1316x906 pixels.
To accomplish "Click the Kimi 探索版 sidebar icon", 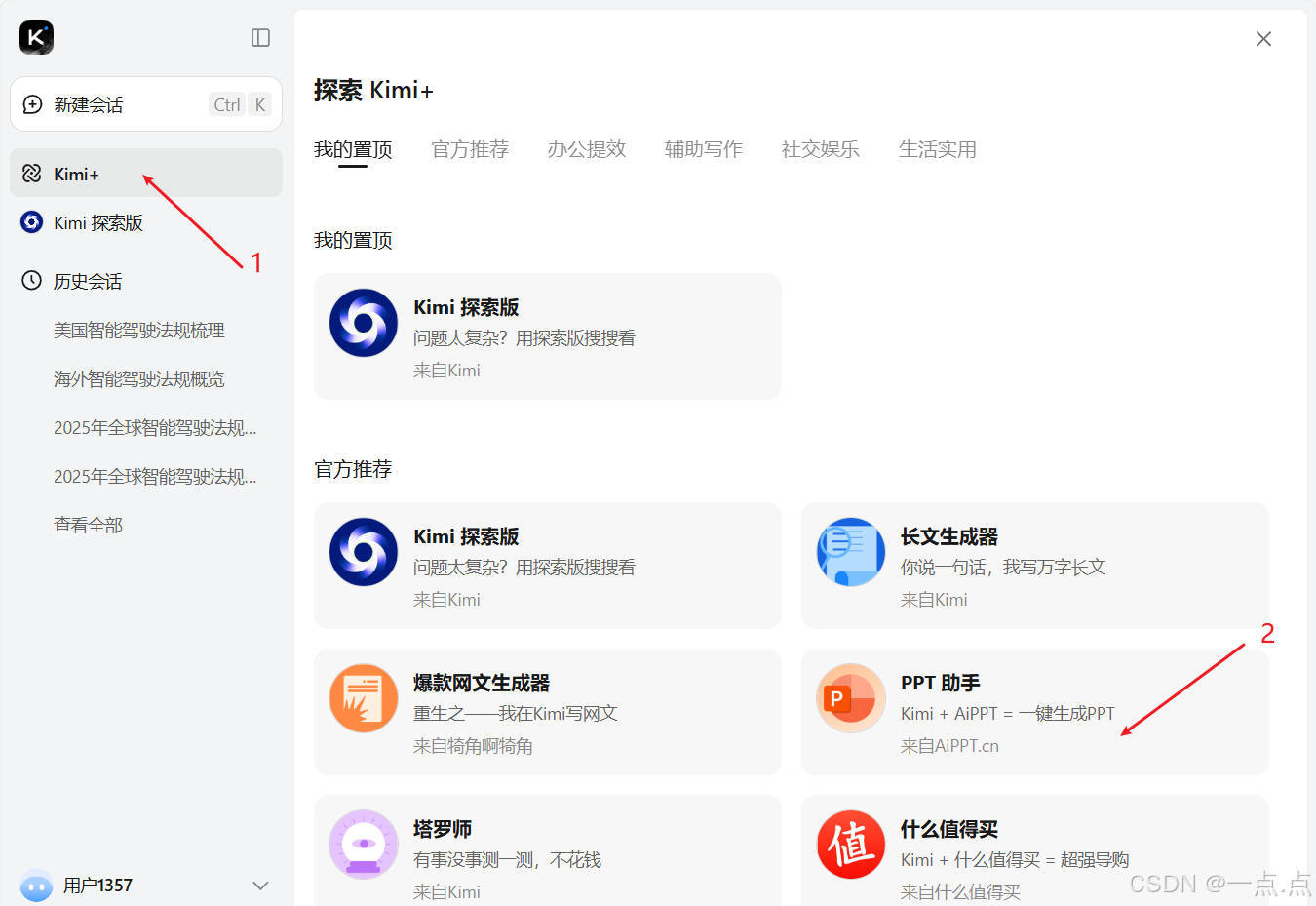I will point(32,222).
